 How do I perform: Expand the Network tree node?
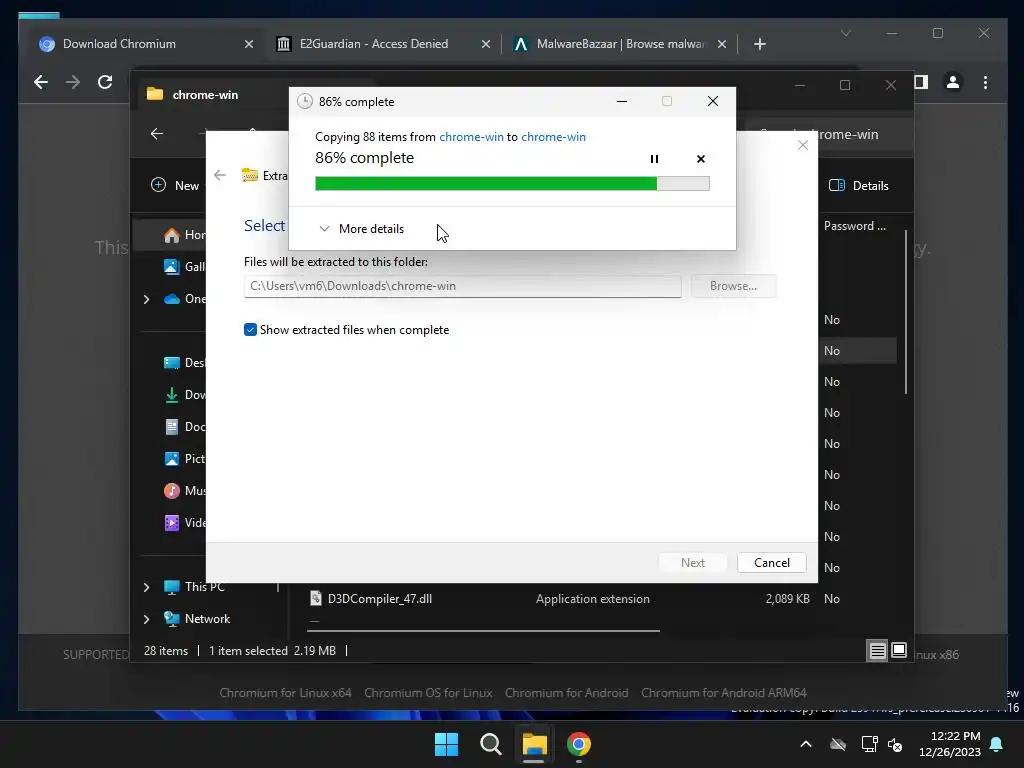pos(146,619)
